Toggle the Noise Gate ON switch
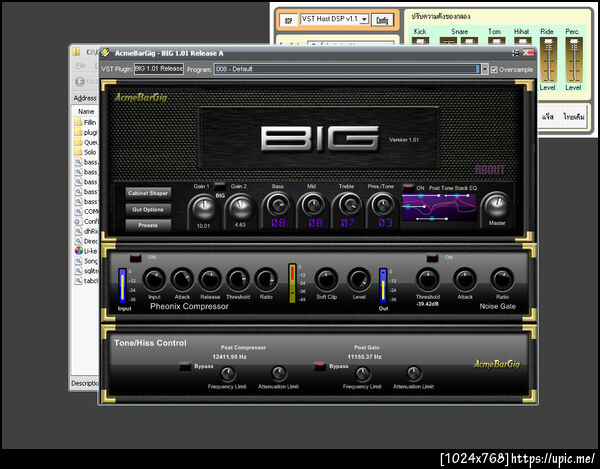Image resolution: width=600 pixels, height=469 pixels. pos(432,257)
